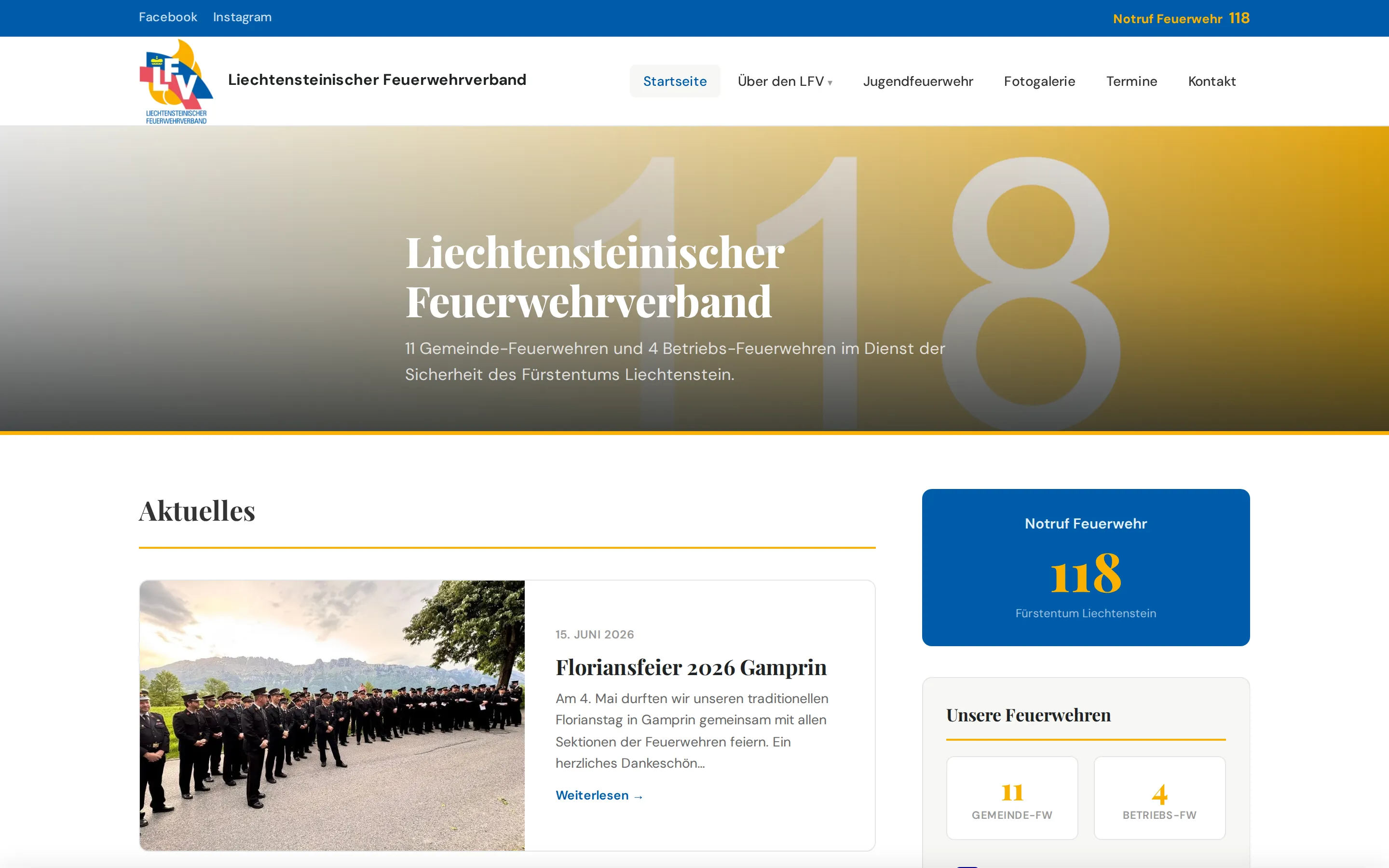
Task: Open the Termine menu item
Action: [x=1132, y=81]
